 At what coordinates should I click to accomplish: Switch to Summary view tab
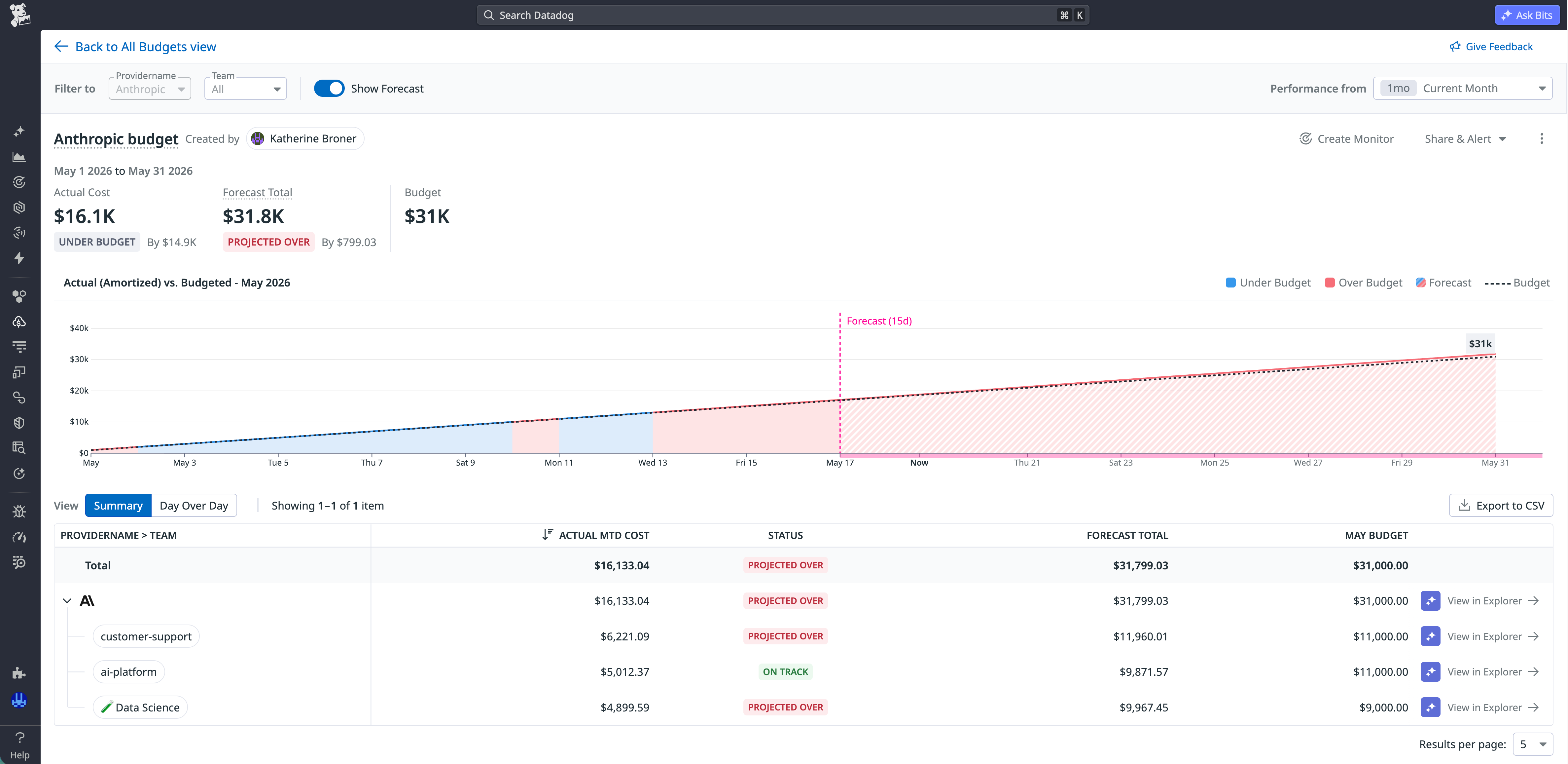[118, 506]
